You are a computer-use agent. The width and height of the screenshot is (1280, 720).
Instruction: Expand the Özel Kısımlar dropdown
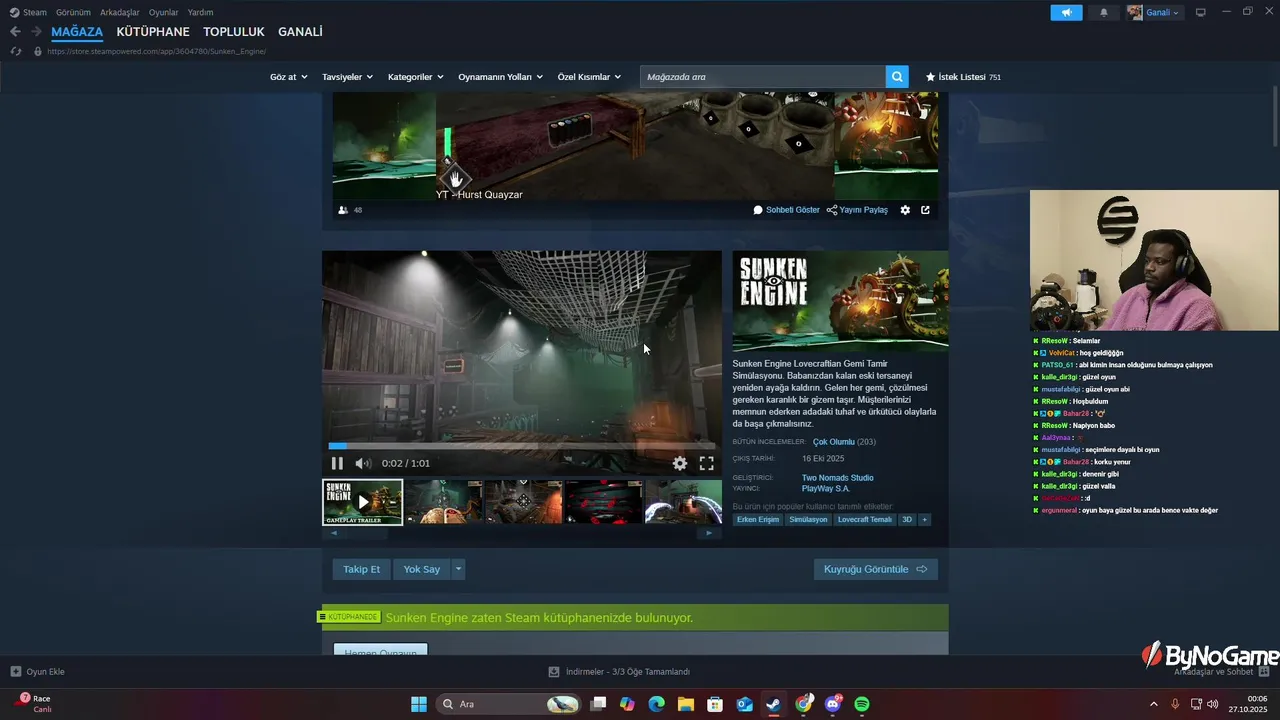click(590, 77)
